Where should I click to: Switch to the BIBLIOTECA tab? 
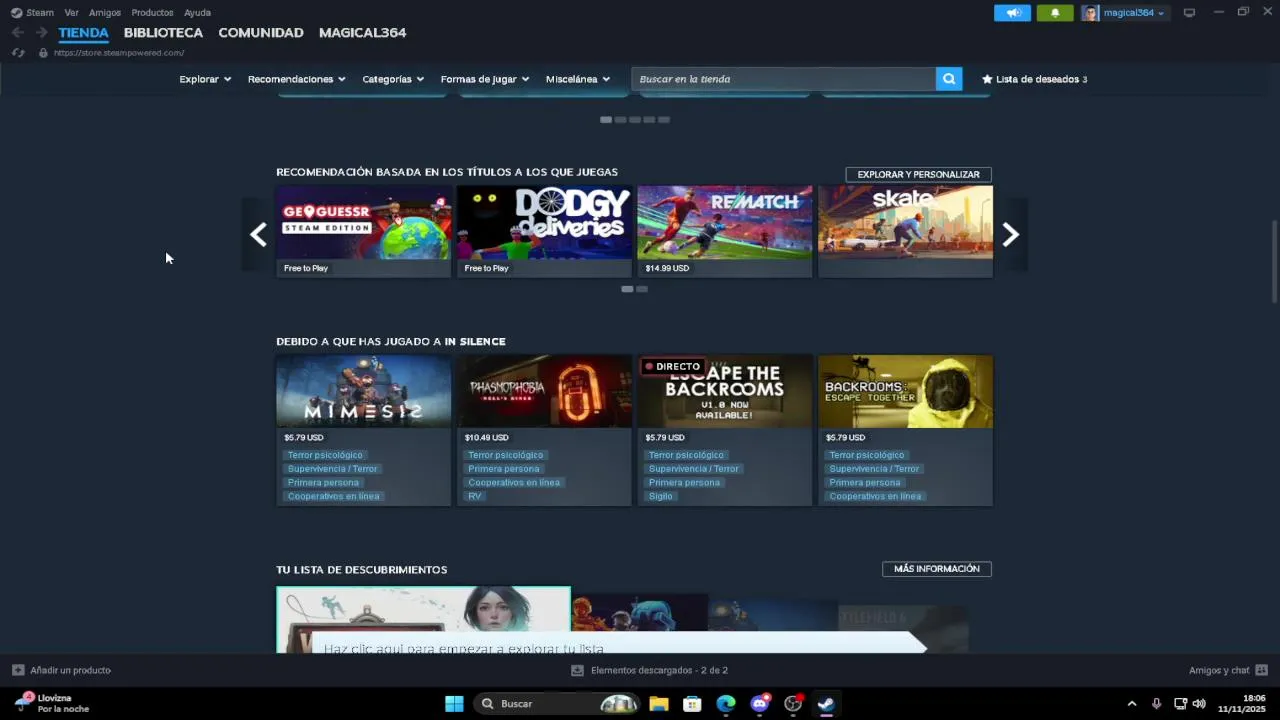[x=163, y=33]
